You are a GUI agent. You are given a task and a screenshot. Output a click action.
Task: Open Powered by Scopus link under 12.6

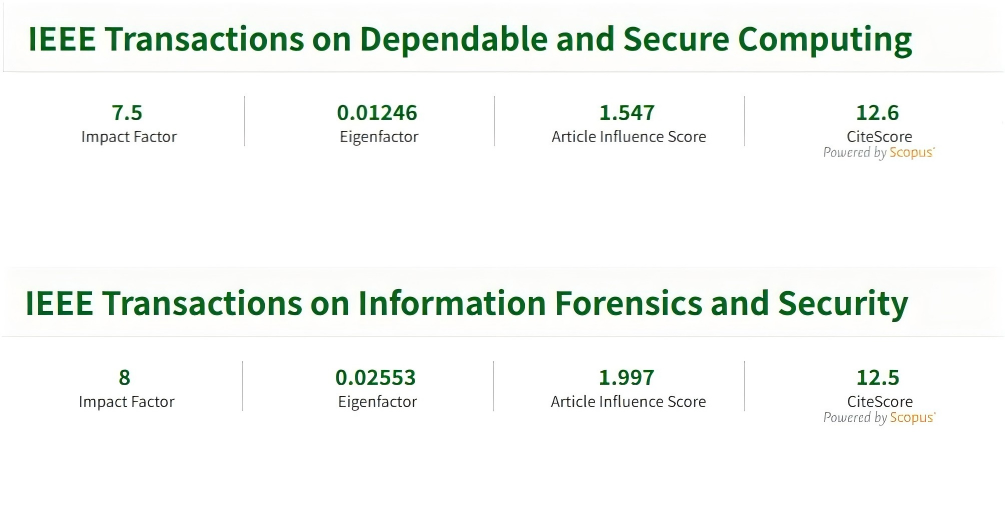click(x=879, y=153)
